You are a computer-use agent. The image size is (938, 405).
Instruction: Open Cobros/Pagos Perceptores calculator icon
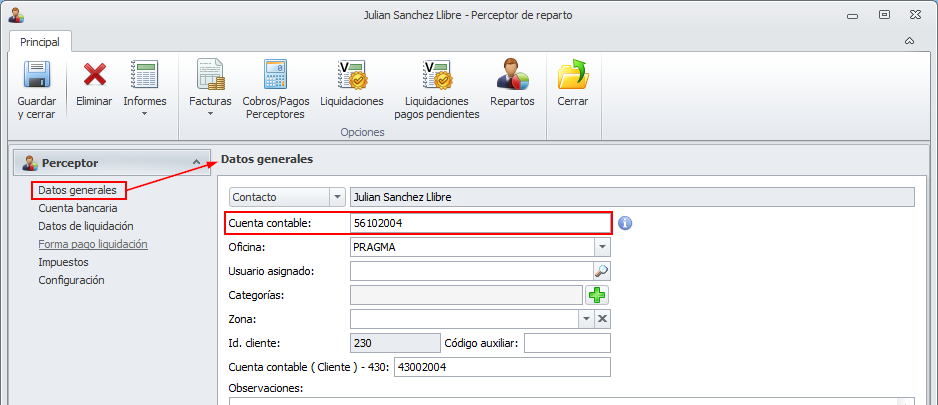(x=275, y=75)
